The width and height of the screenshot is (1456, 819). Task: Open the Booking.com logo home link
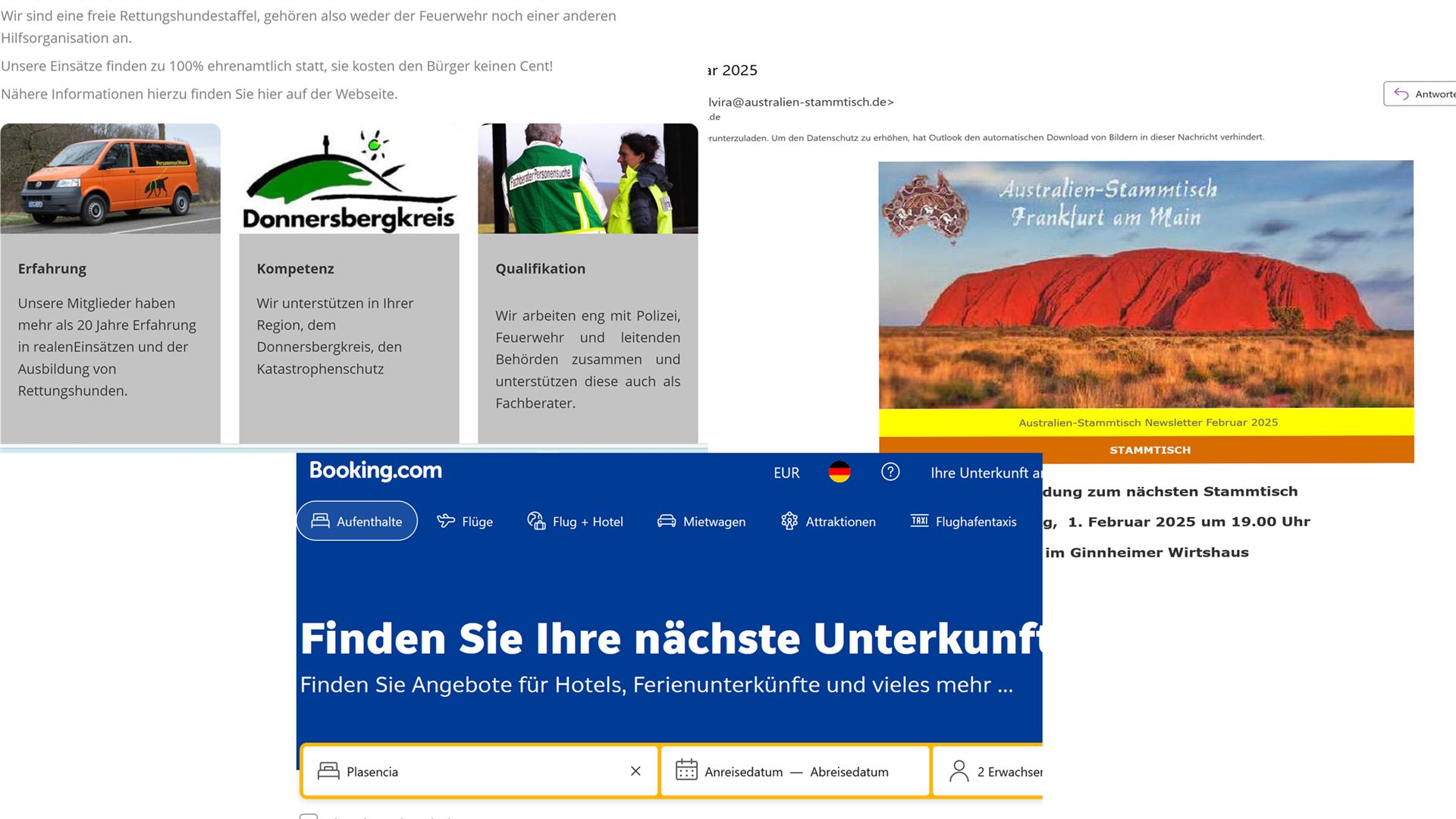(375, 471)
